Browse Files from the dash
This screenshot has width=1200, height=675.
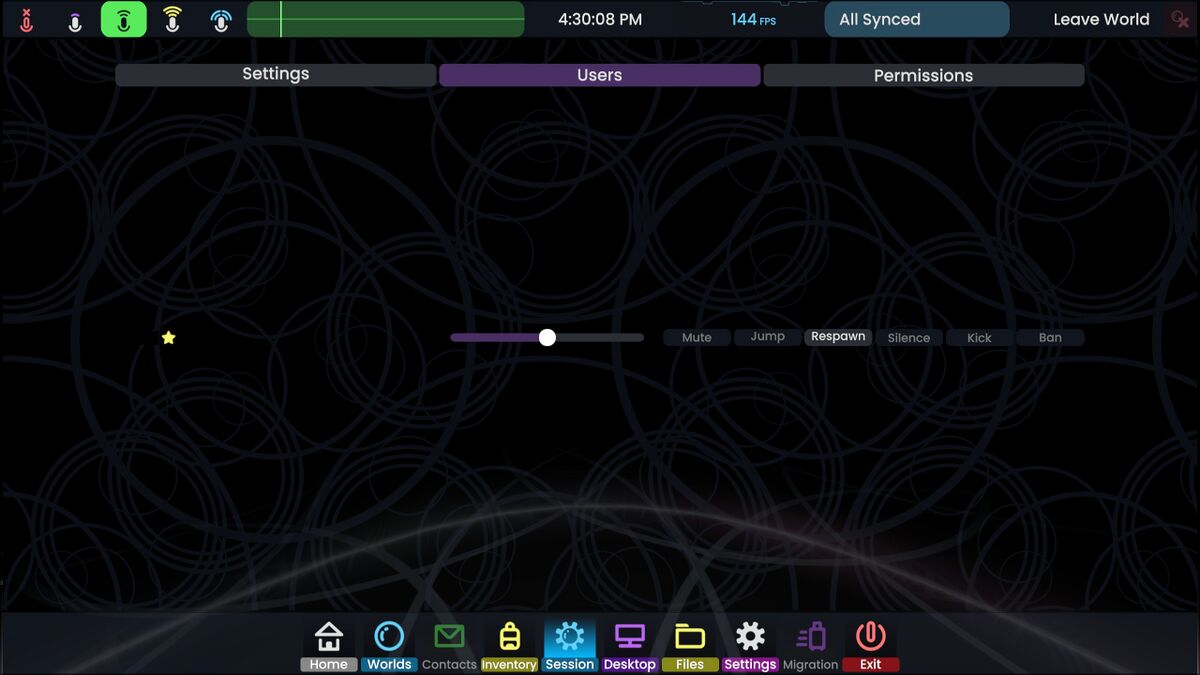pyautogui.click(x=690, y=643)
